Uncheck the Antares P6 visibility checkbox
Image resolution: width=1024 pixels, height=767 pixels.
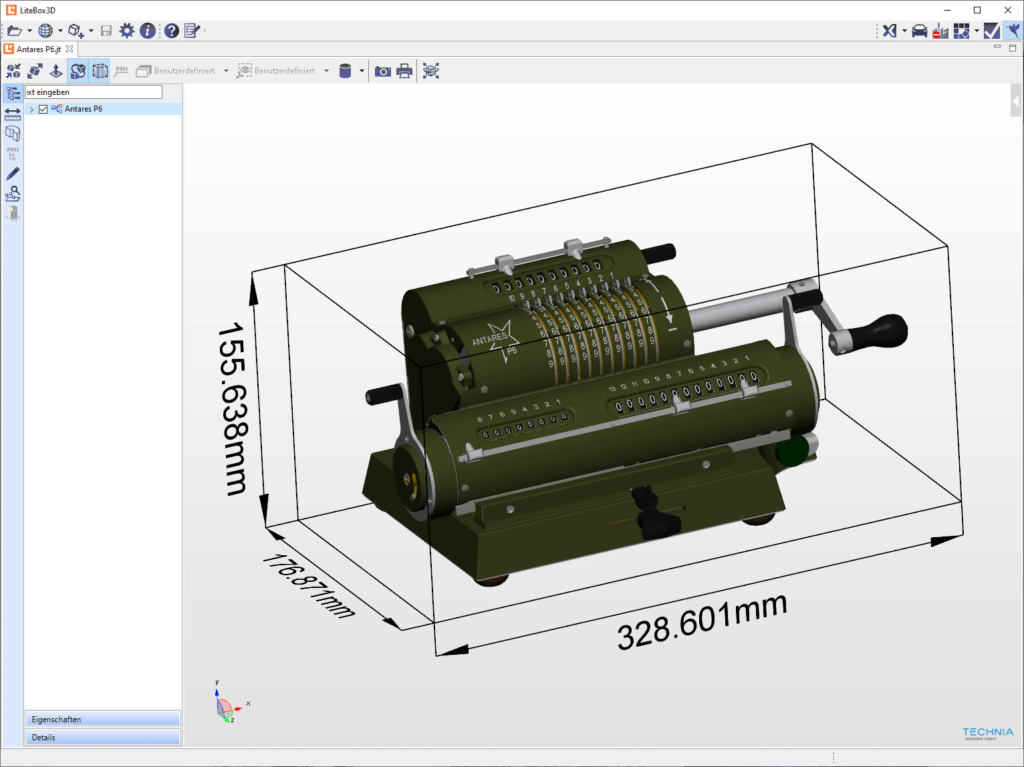tap(43, 109)
